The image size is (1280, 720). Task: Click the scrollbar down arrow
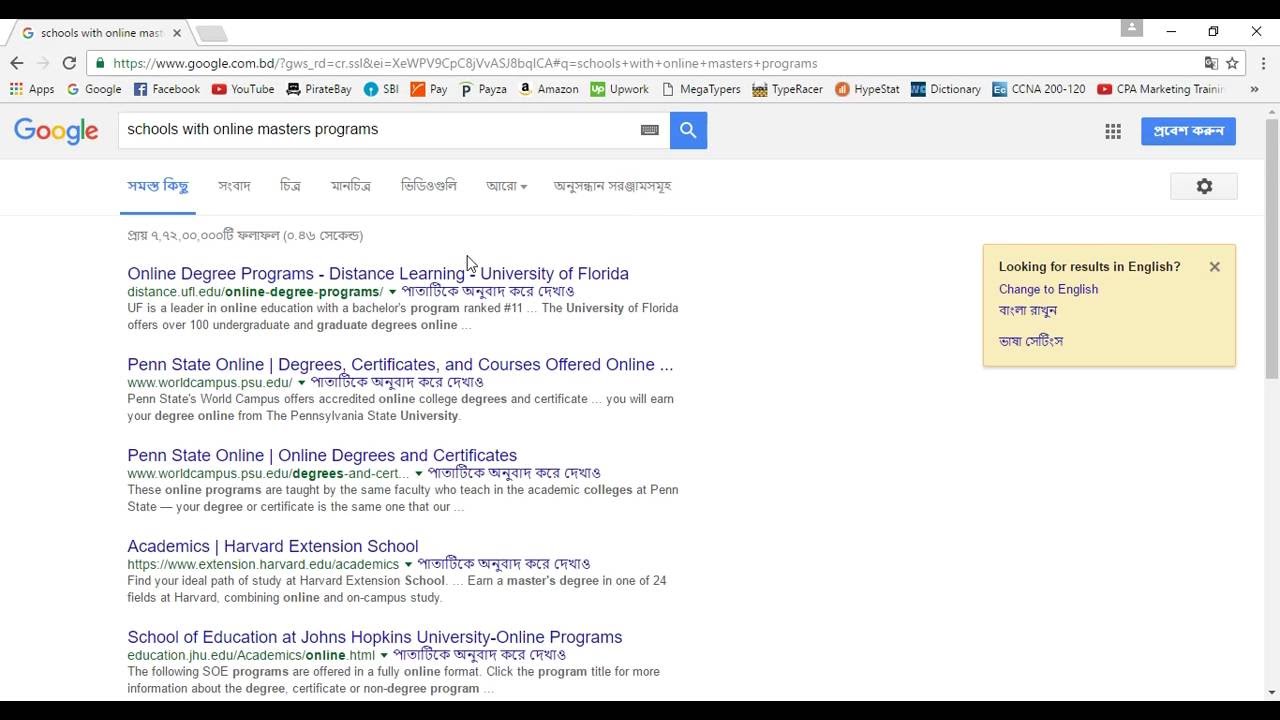tap(1271, 692)
